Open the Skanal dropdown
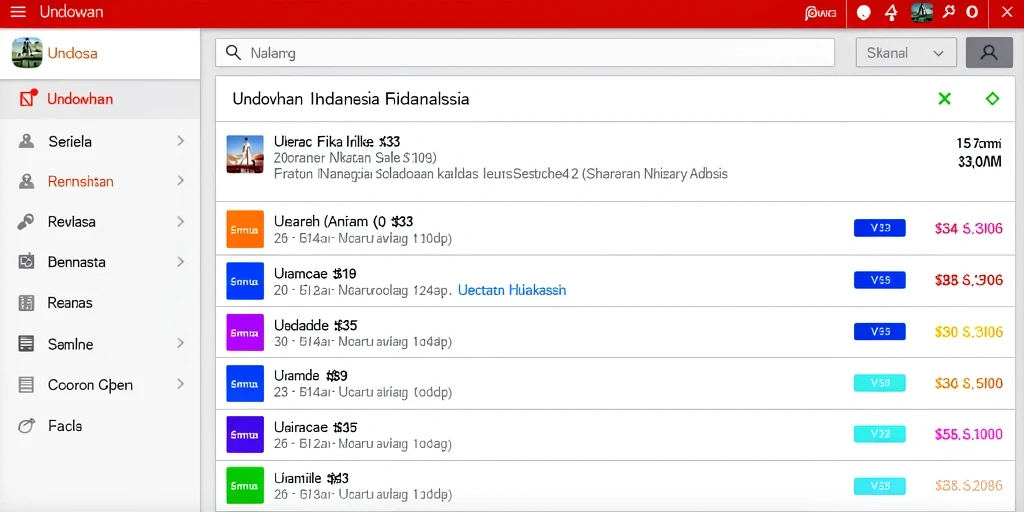Image resolution: width=1024 pixels, height=512 pixels. pos(906,53)
